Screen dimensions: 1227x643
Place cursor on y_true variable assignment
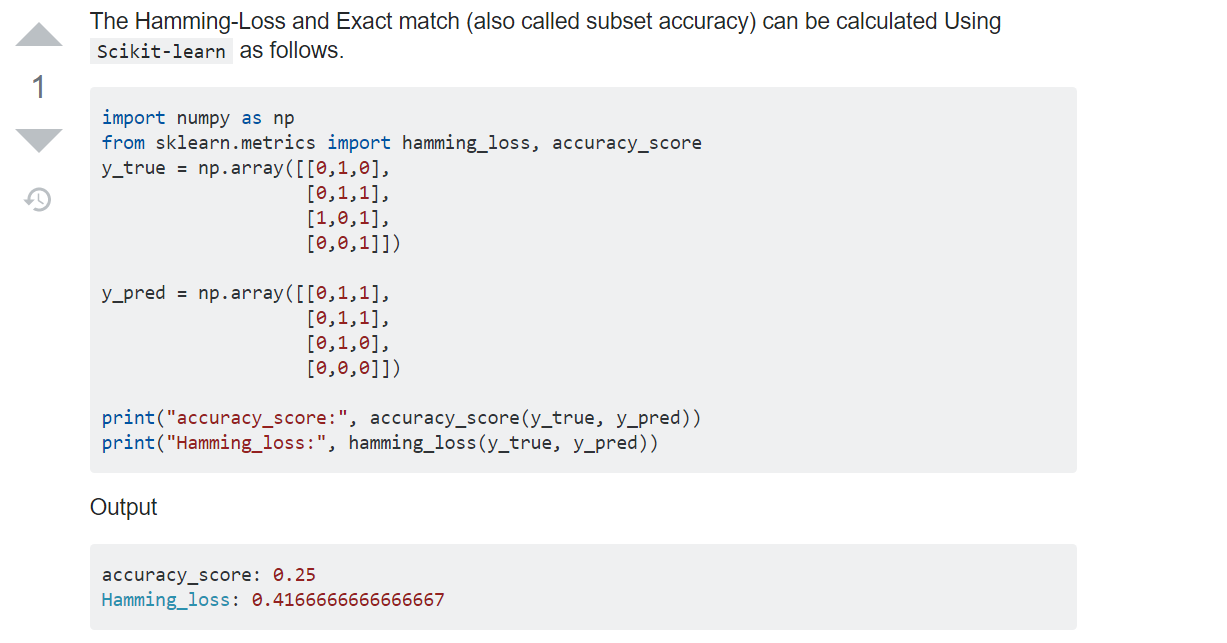click(x=133, y=168)
